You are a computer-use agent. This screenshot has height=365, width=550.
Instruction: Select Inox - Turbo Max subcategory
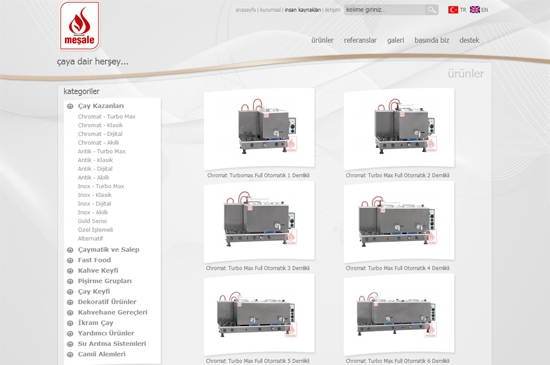(101, 186)
